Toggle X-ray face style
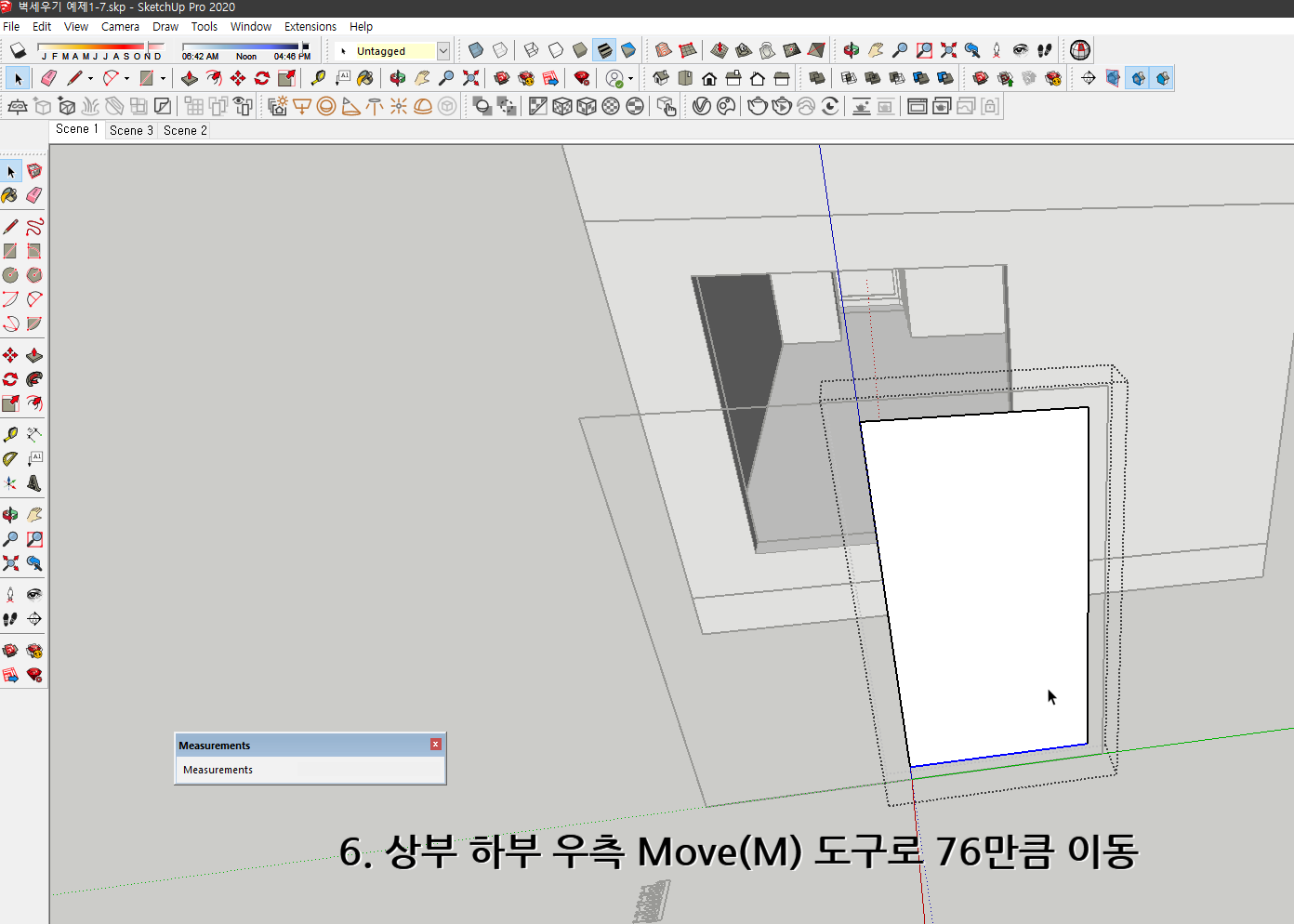Viewport: 1294px width, 924px height. pos(475,49)
